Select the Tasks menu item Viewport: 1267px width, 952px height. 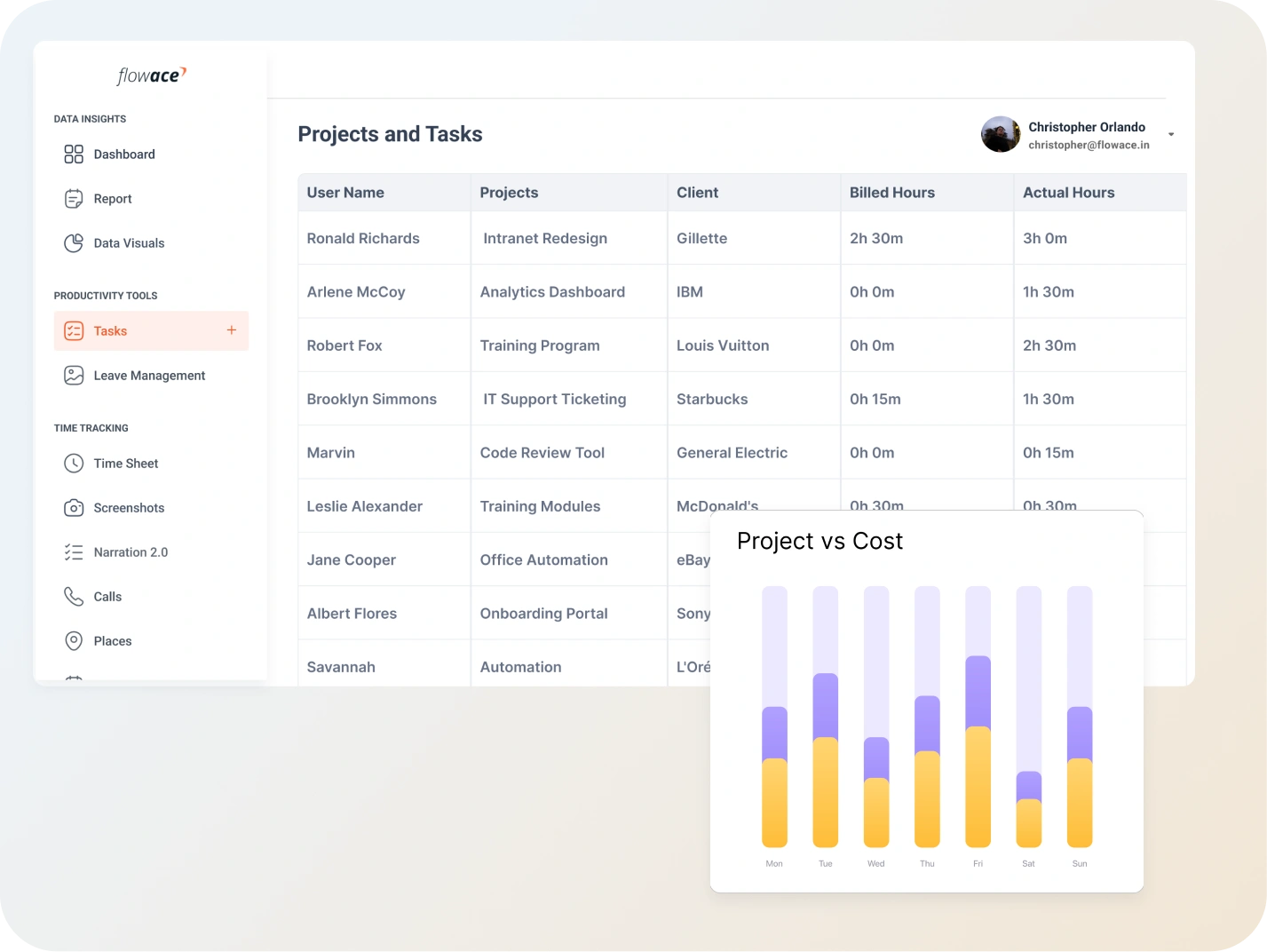click(x=110, y=331)
